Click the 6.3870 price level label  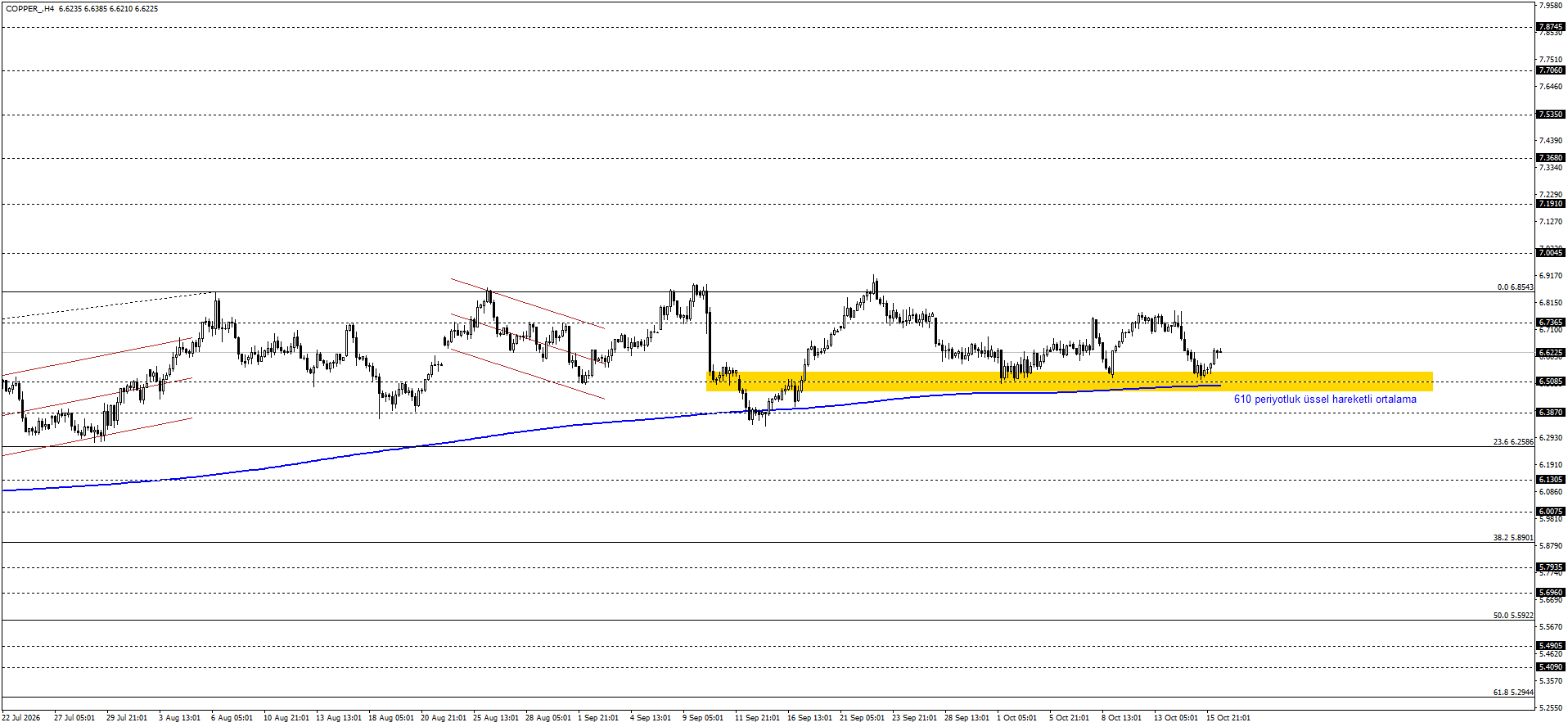tap(1551, 413)
